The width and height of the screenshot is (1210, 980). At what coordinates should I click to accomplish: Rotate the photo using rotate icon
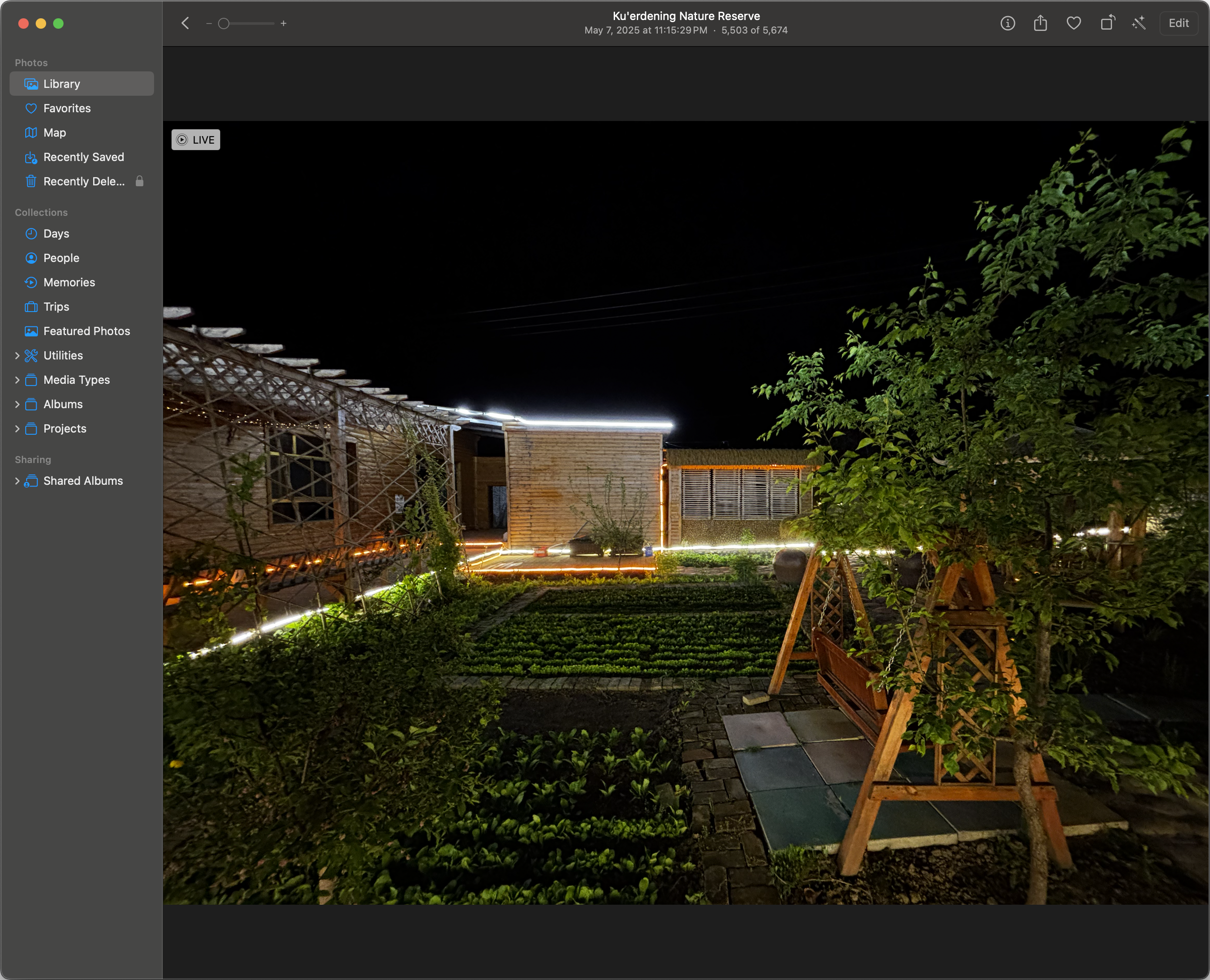tap(1107, 23)
